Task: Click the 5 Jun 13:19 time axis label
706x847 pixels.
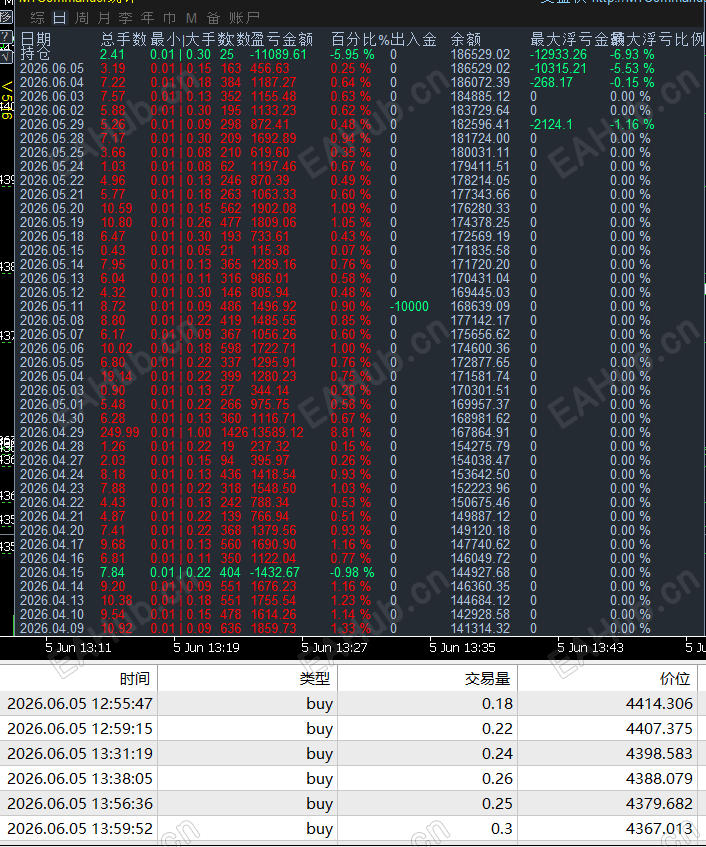Action: [206, 648]
